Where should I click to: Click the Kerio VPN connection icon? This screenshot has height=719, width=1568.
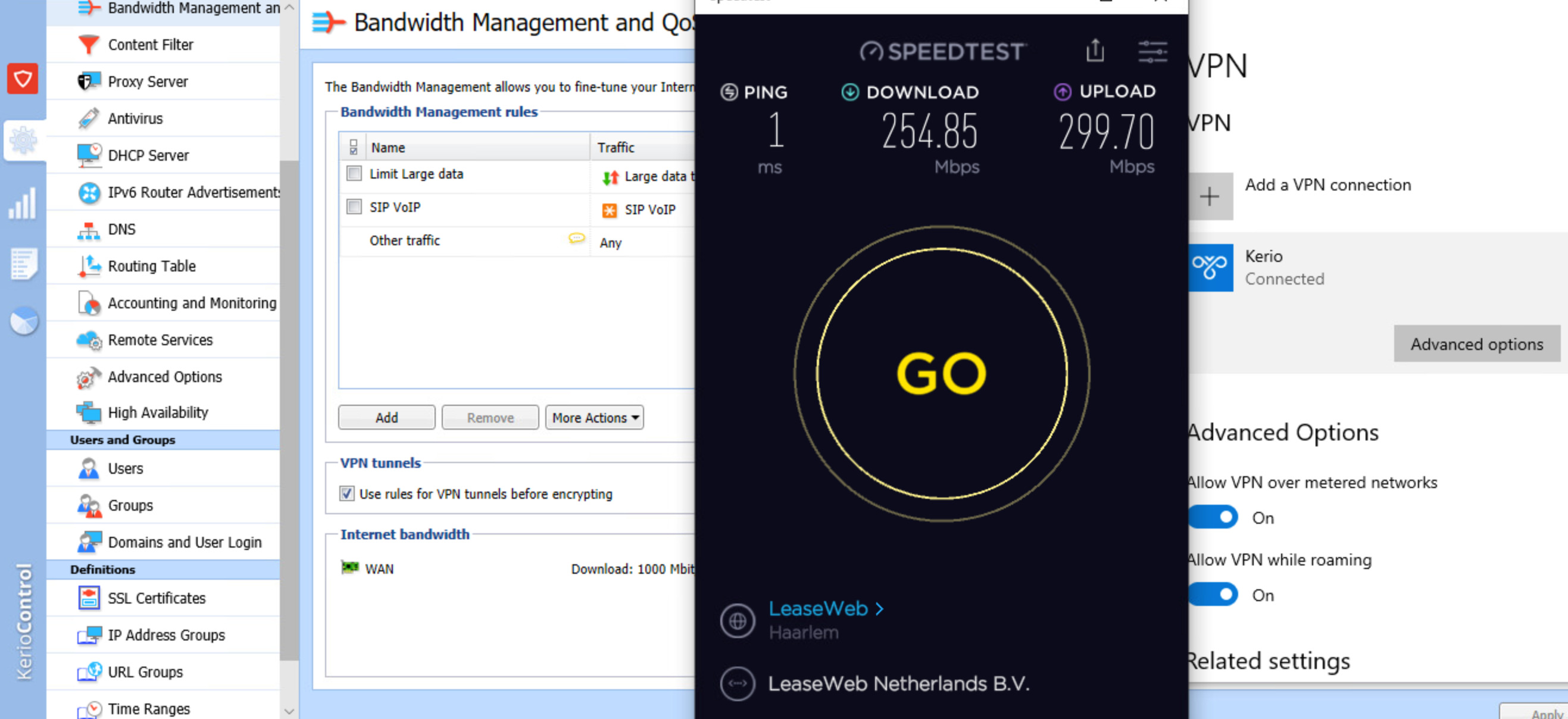[x=1210, y=267]
